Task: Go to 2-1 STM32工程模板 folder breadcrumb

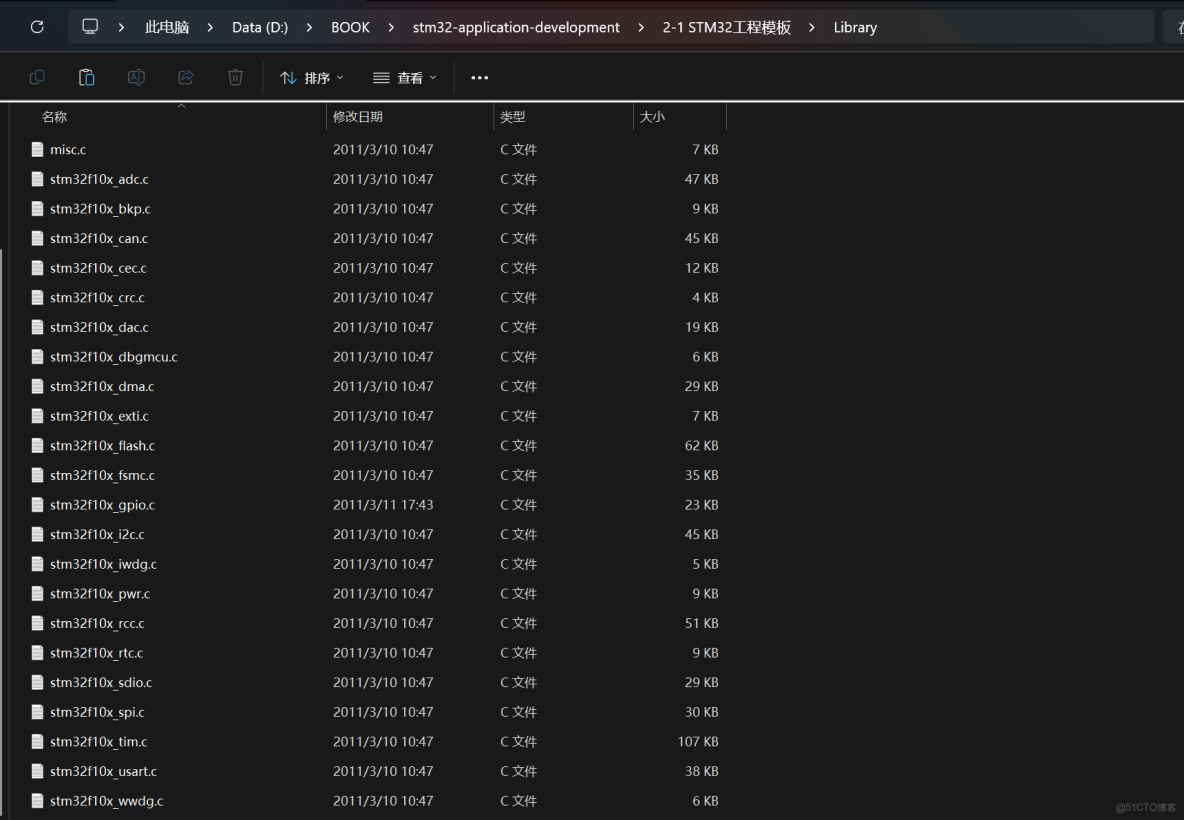Action: coord(726,28)
